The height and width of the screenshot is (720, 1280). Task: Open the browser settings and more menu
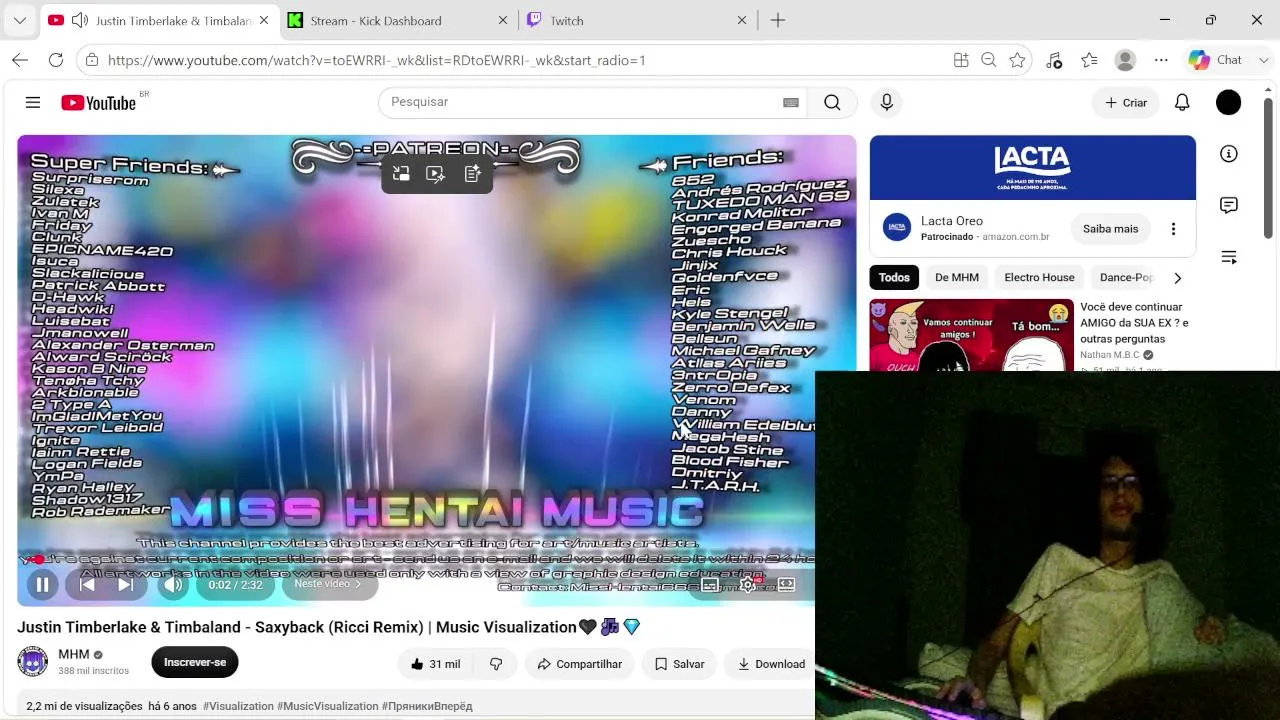pyautogui.click(x=1161, y=60)
